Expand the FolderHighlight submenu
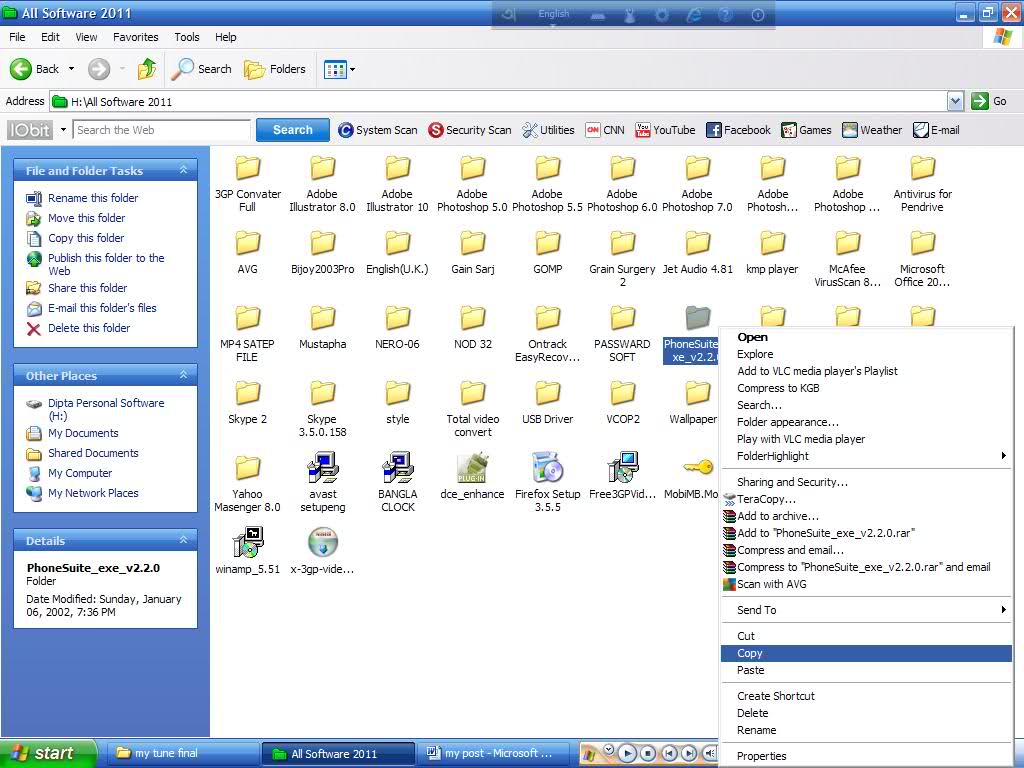This screenshot has width=1024, height=768. coord(866,456)
